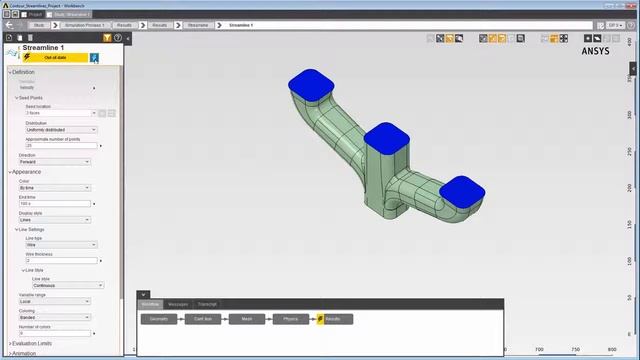Collapse the Seed Points subsection
Screen dimensions: 640x360
coord(17,98)
